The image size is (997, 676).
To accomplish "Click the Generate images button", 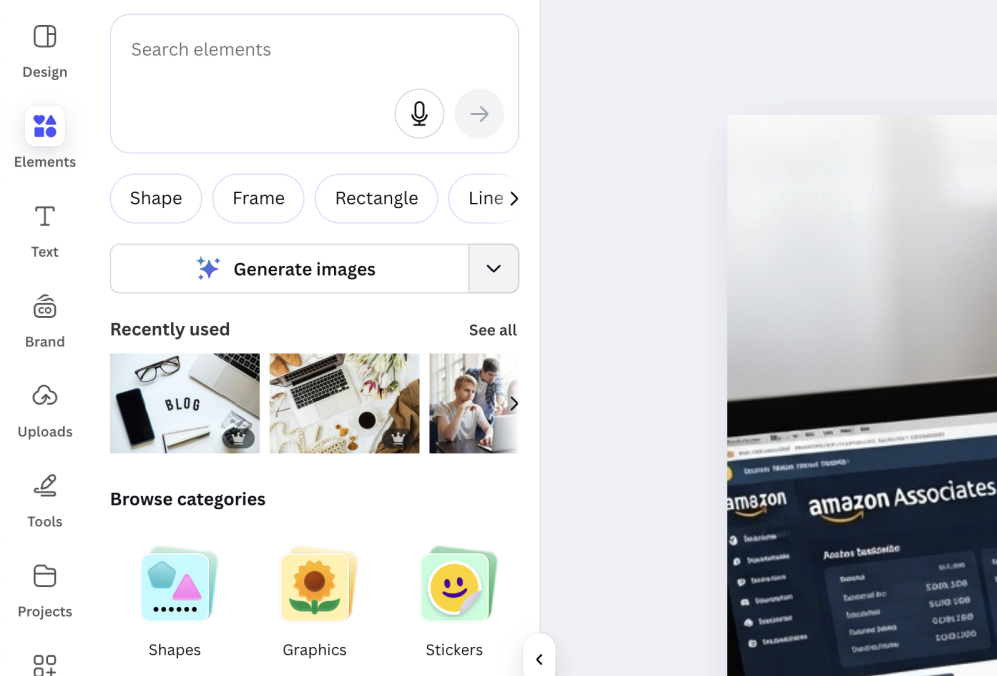I will (289, 268).
